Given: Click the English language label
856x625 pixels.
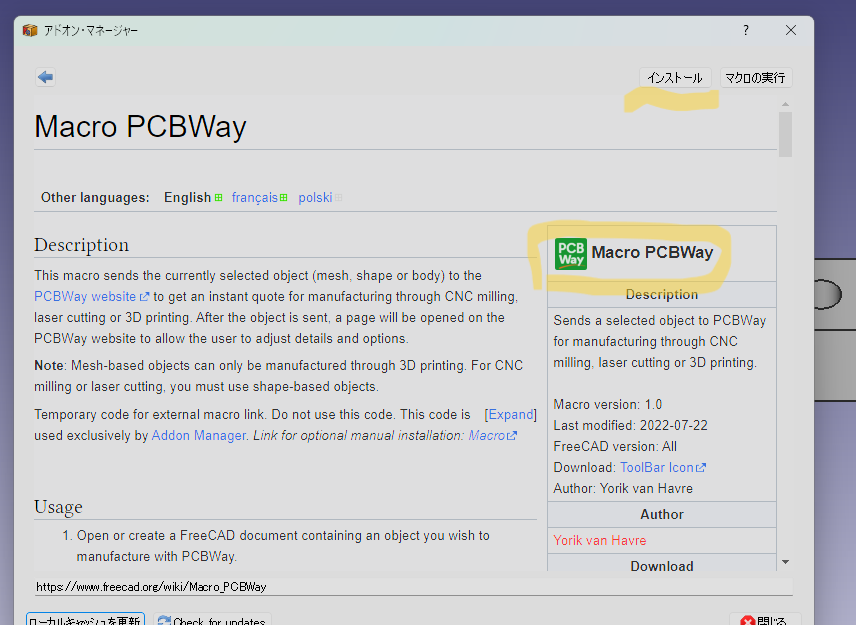Looking at the screenshot, I should point(187,198).
